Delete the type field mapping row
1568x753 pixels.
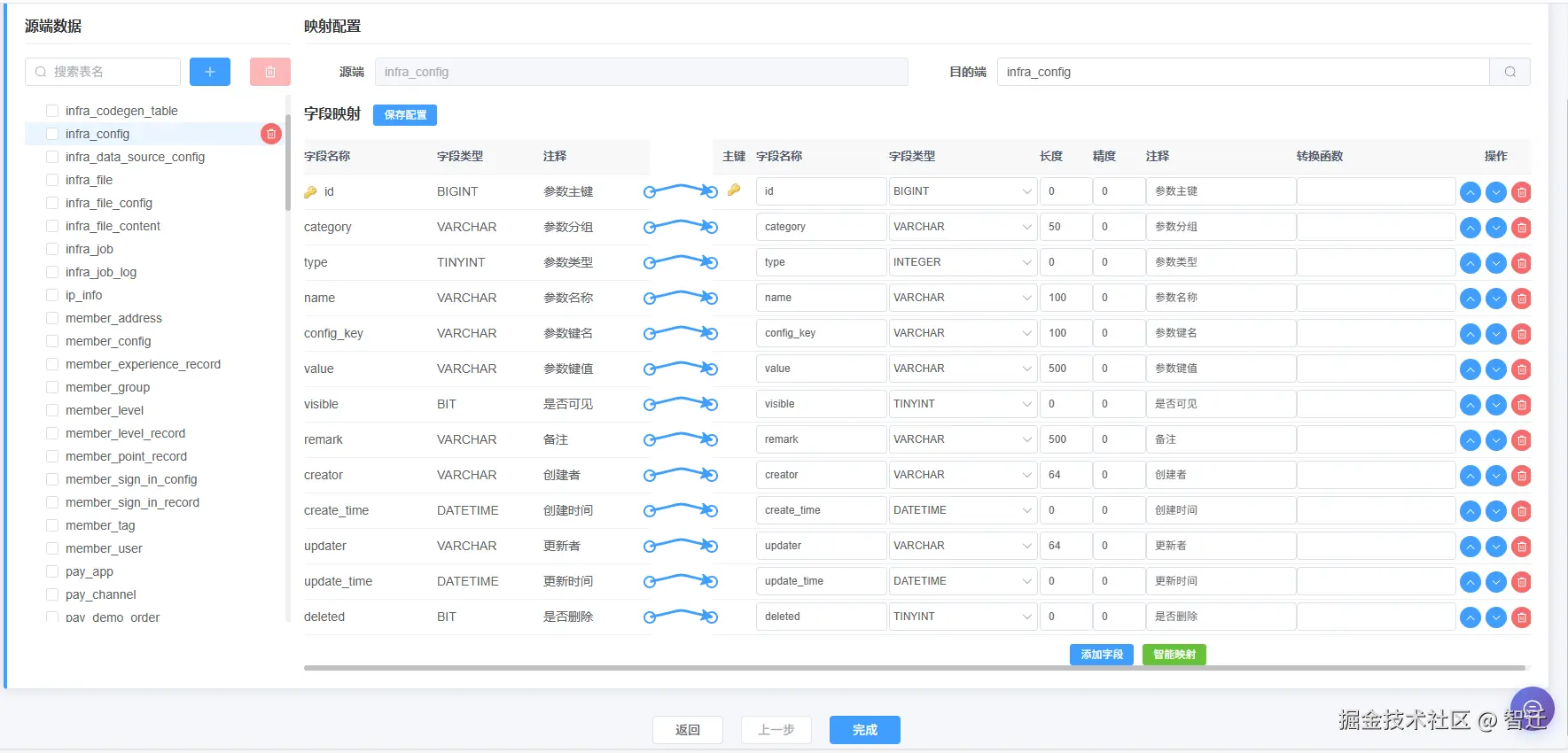1522,263
